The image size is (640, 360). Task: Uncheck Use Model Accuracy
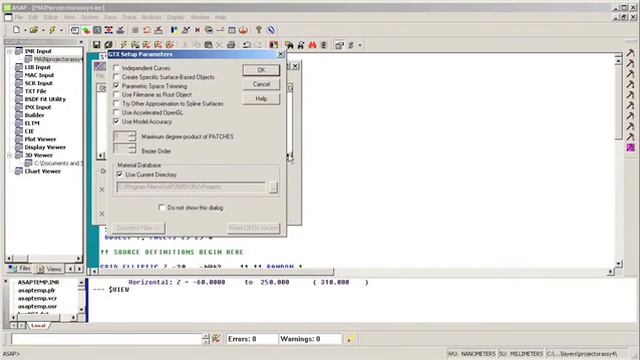(116, 121)
